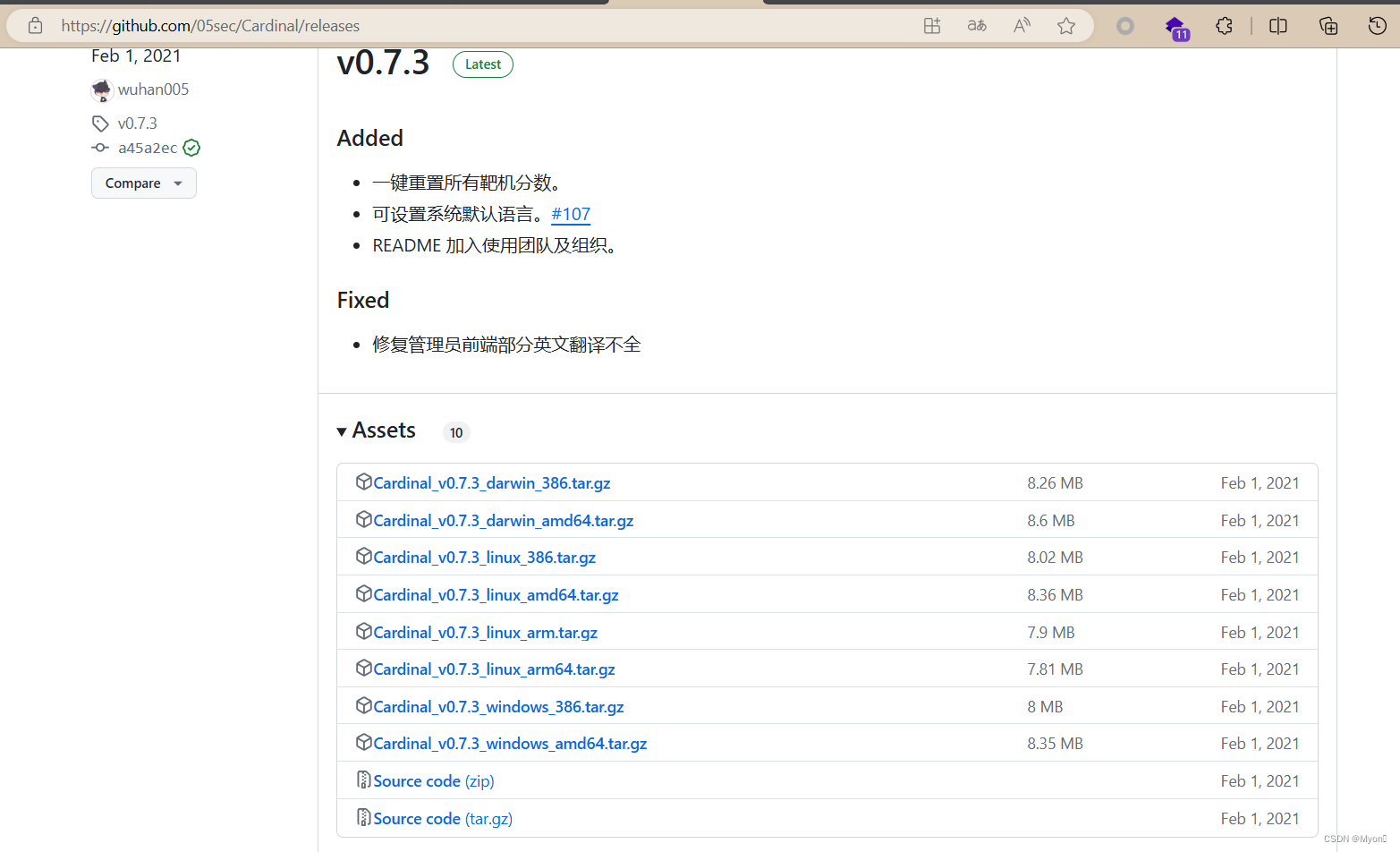Click the README 加入使用团队及组织 bullet
Screen dimensions: 1400x852
coord(495,245)
